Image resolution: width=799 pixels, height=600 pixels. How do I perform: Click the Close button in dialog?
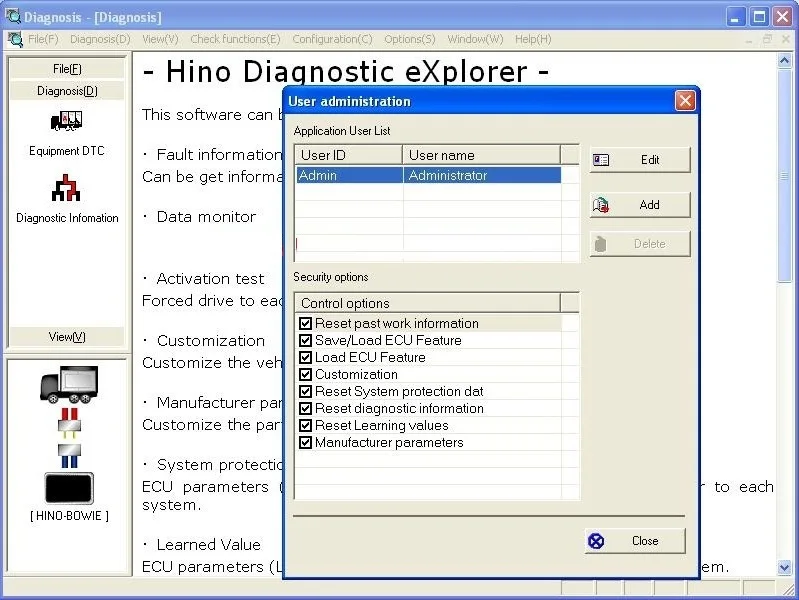pyautogui.click(x=635, y=541)
